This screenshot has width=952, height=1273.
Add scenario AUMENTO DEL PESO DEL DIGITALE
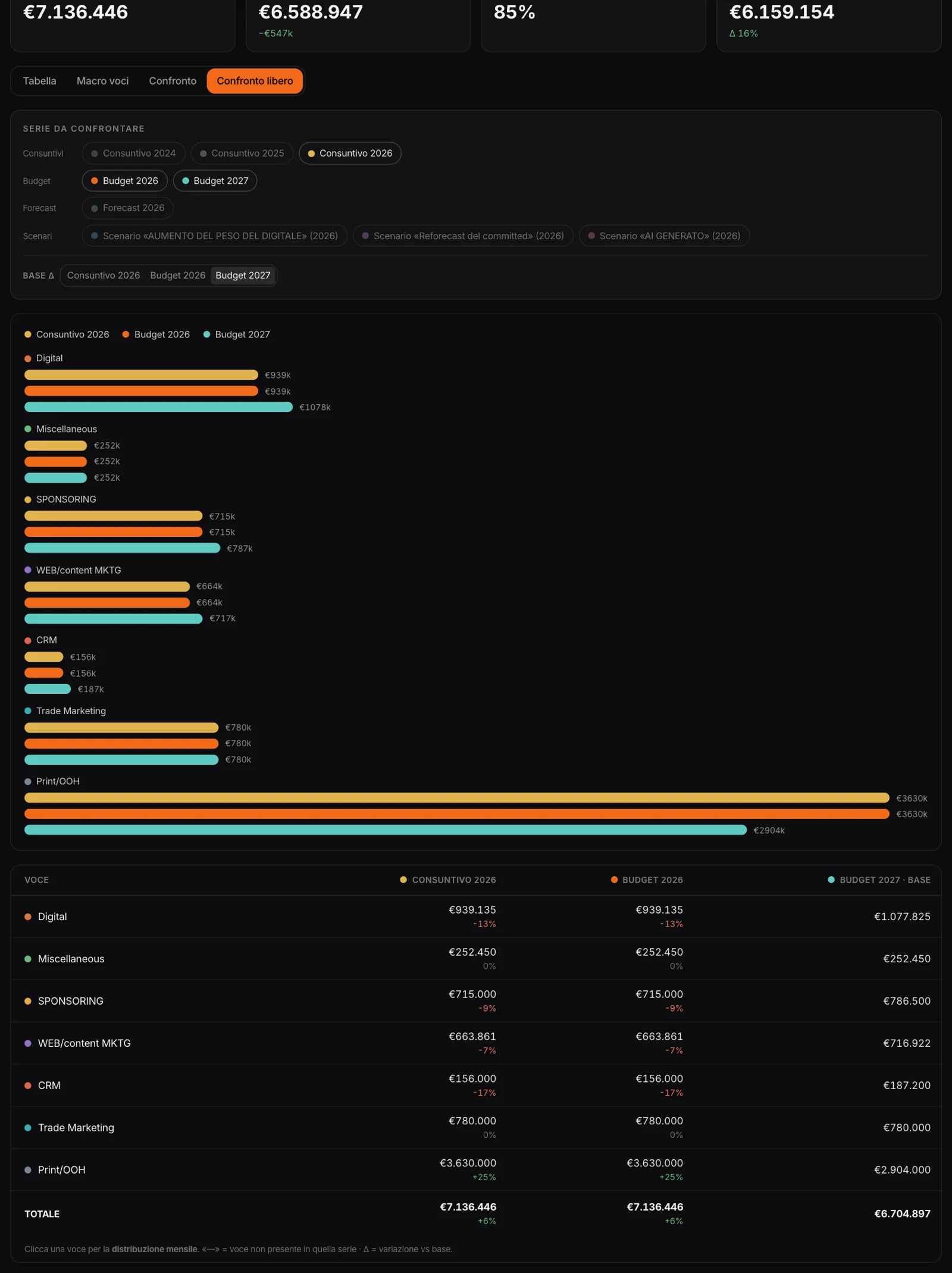tap(215, 236)
